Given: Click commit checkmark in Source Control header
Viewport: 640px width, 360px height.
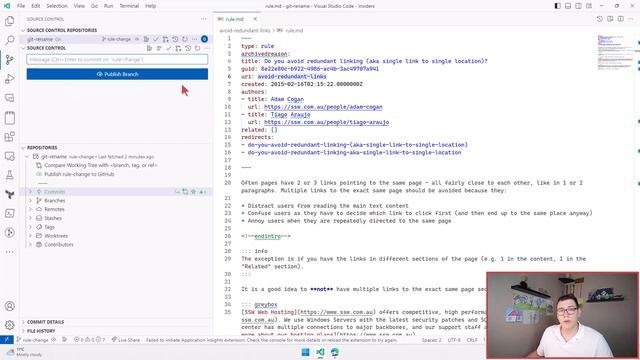Looking at the screenshot, I should [x=169, y=48].
